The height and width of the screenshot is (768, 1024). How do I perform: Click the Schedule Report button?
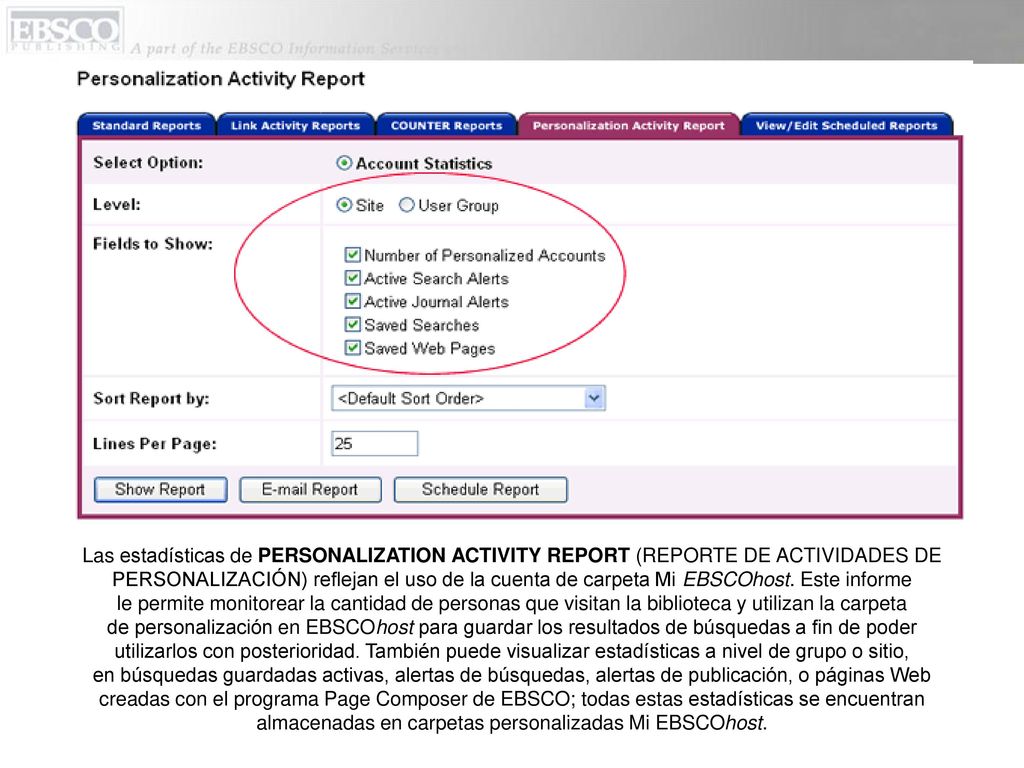481,489
